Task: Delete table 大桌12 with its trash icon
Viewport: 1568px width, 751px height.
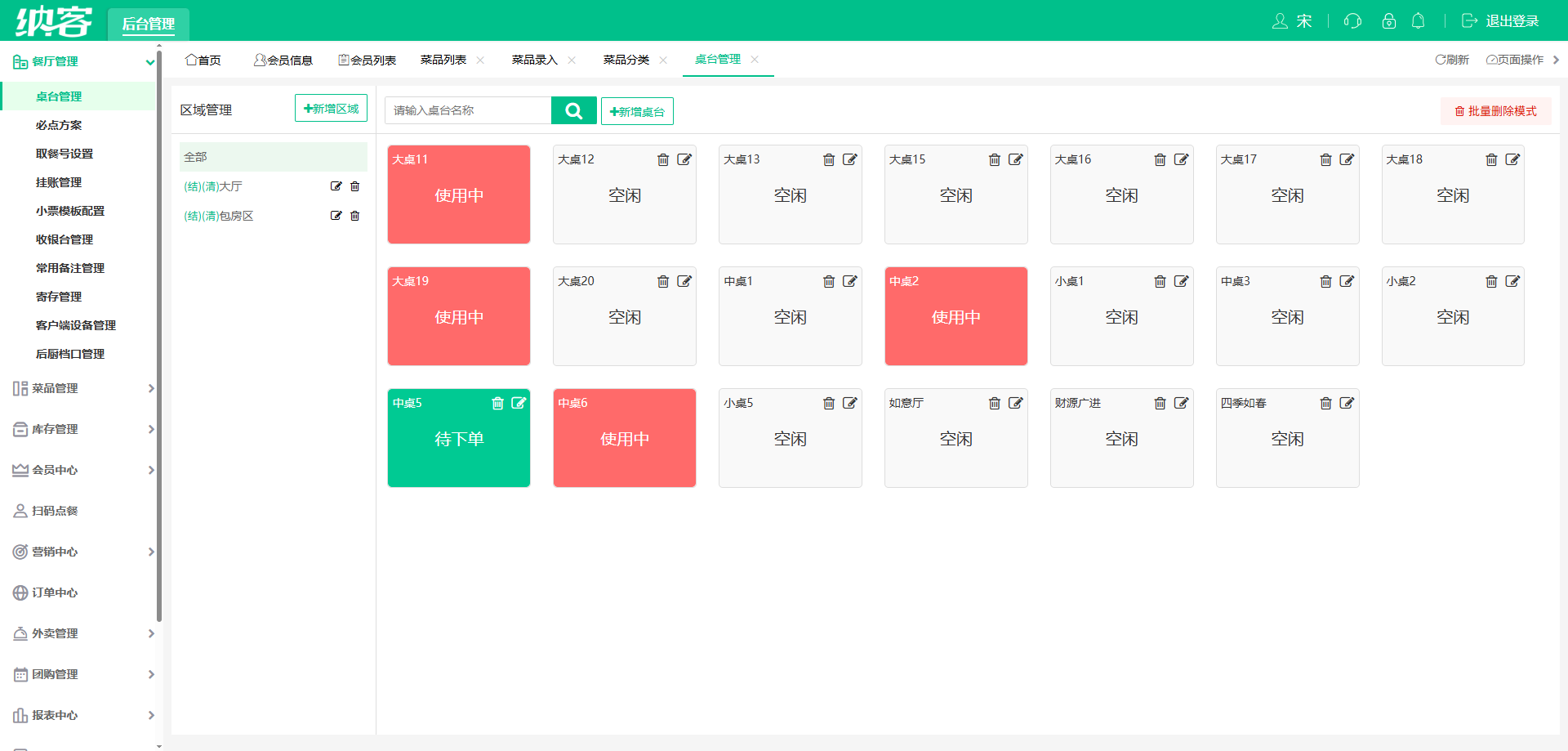Action: (x=663, y=159)
